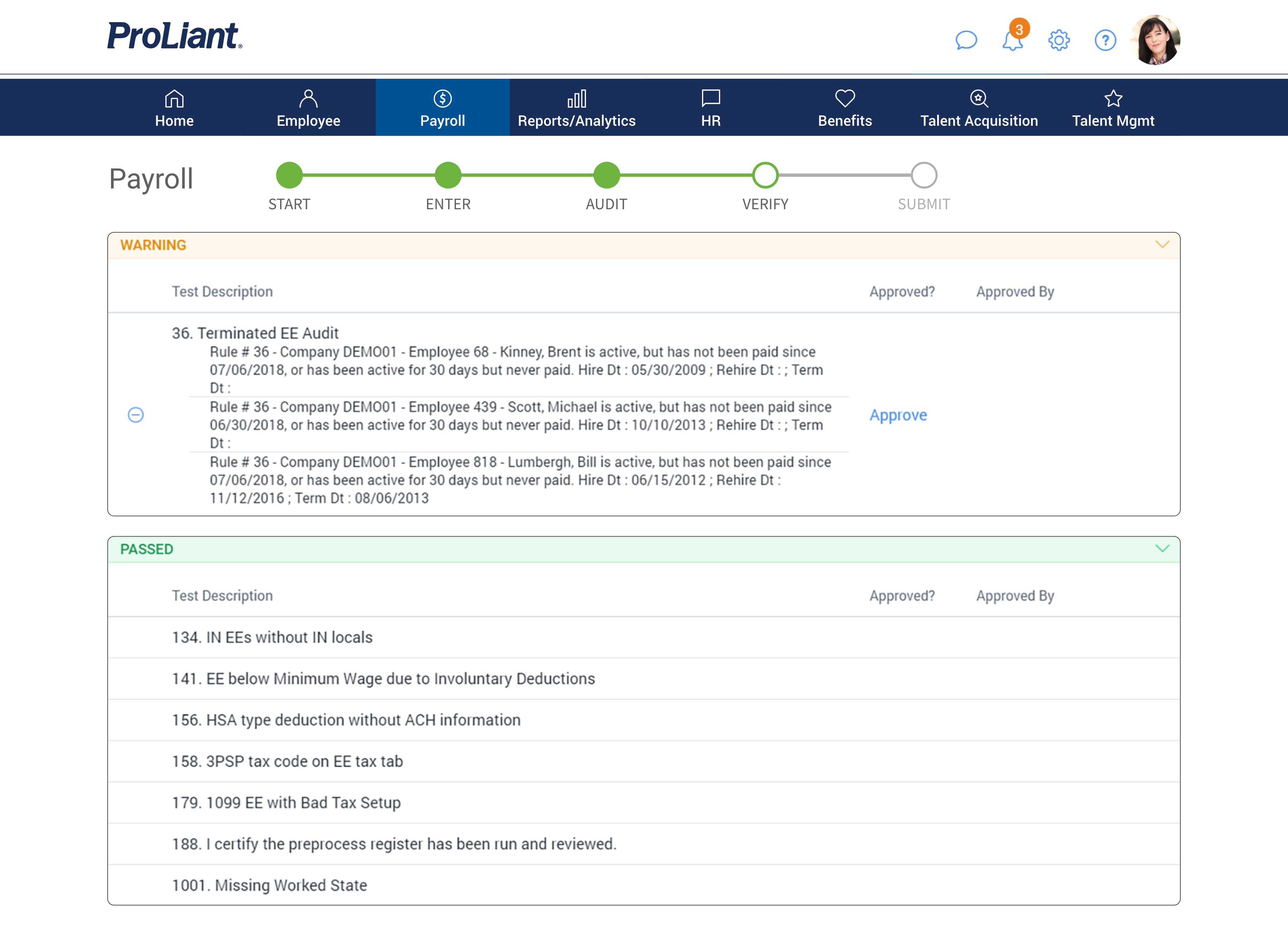Collapse the Terminated EE Audit row
The width and height of the screenshot is (1288, 939).
[136, 415]
